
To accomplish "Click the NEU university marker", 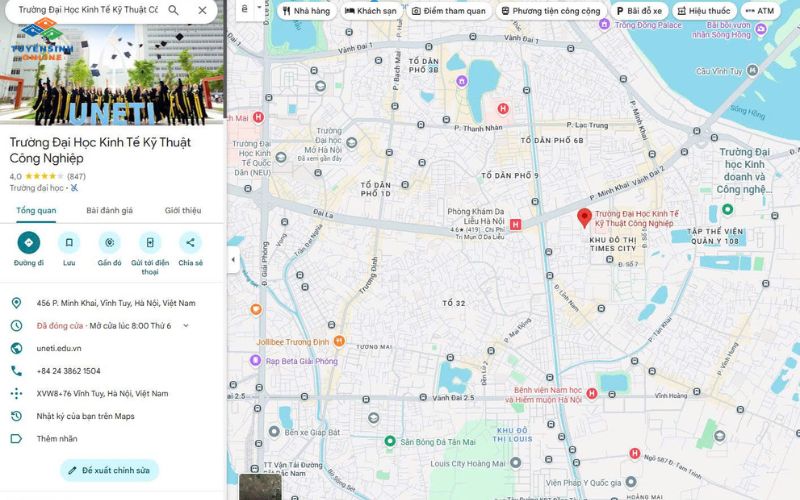I will tap(281, 158).
